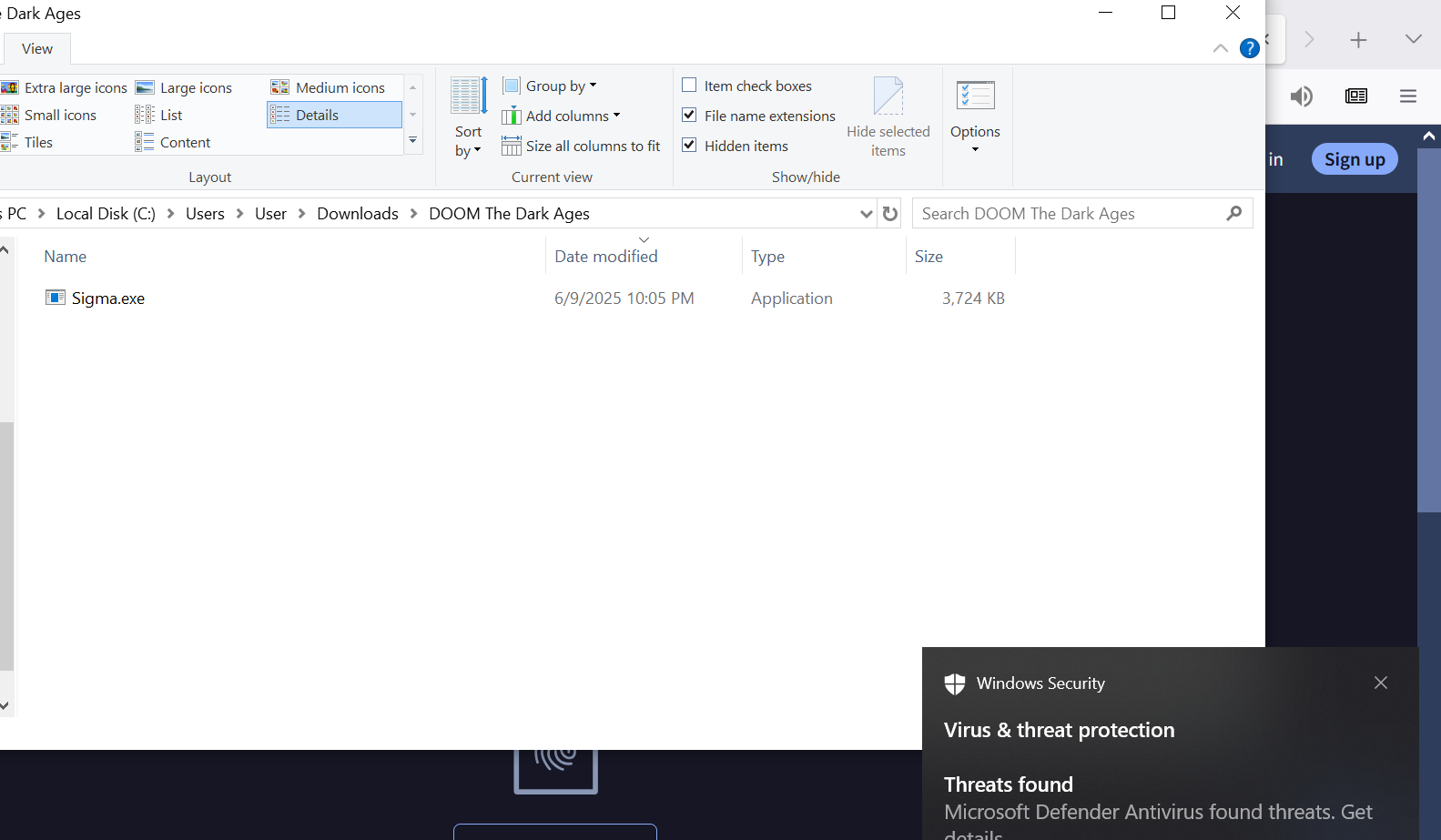1441x840 pixels.
Task: Expand the Group by dropdown
Action: 550,86
